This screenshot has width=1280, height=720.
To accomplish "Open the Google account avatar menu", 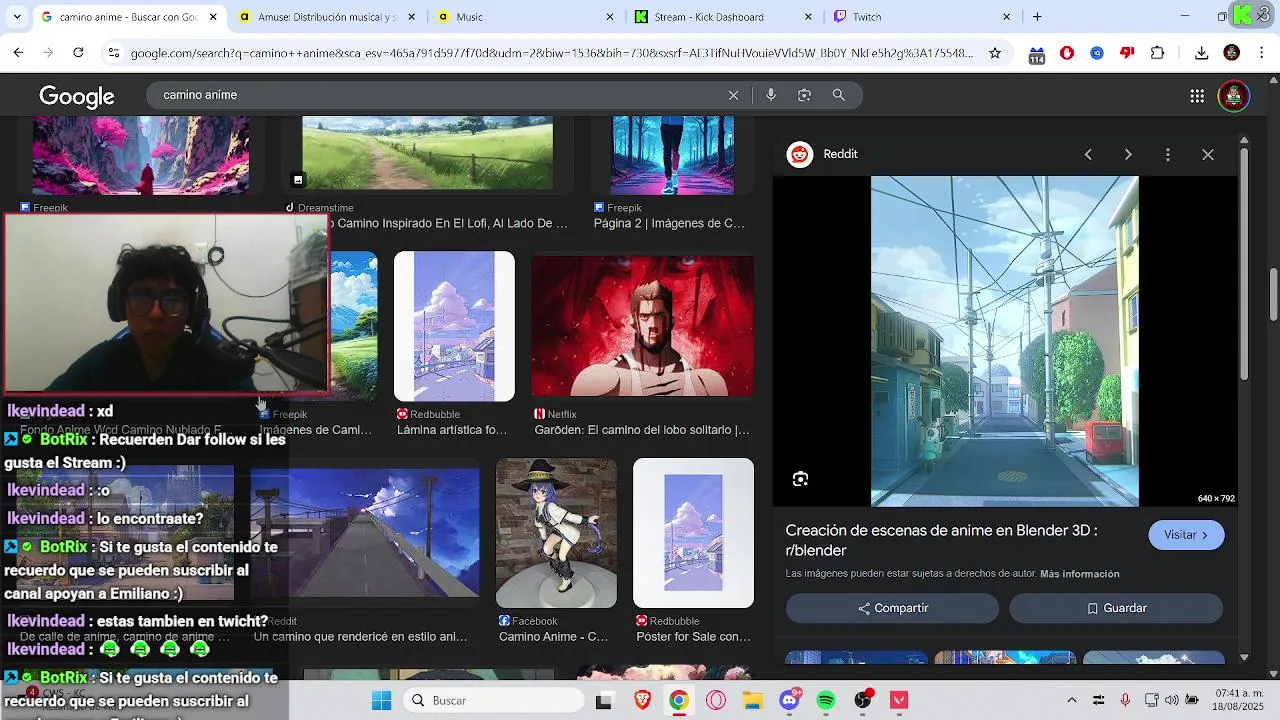I will [x=1233, y=96].
